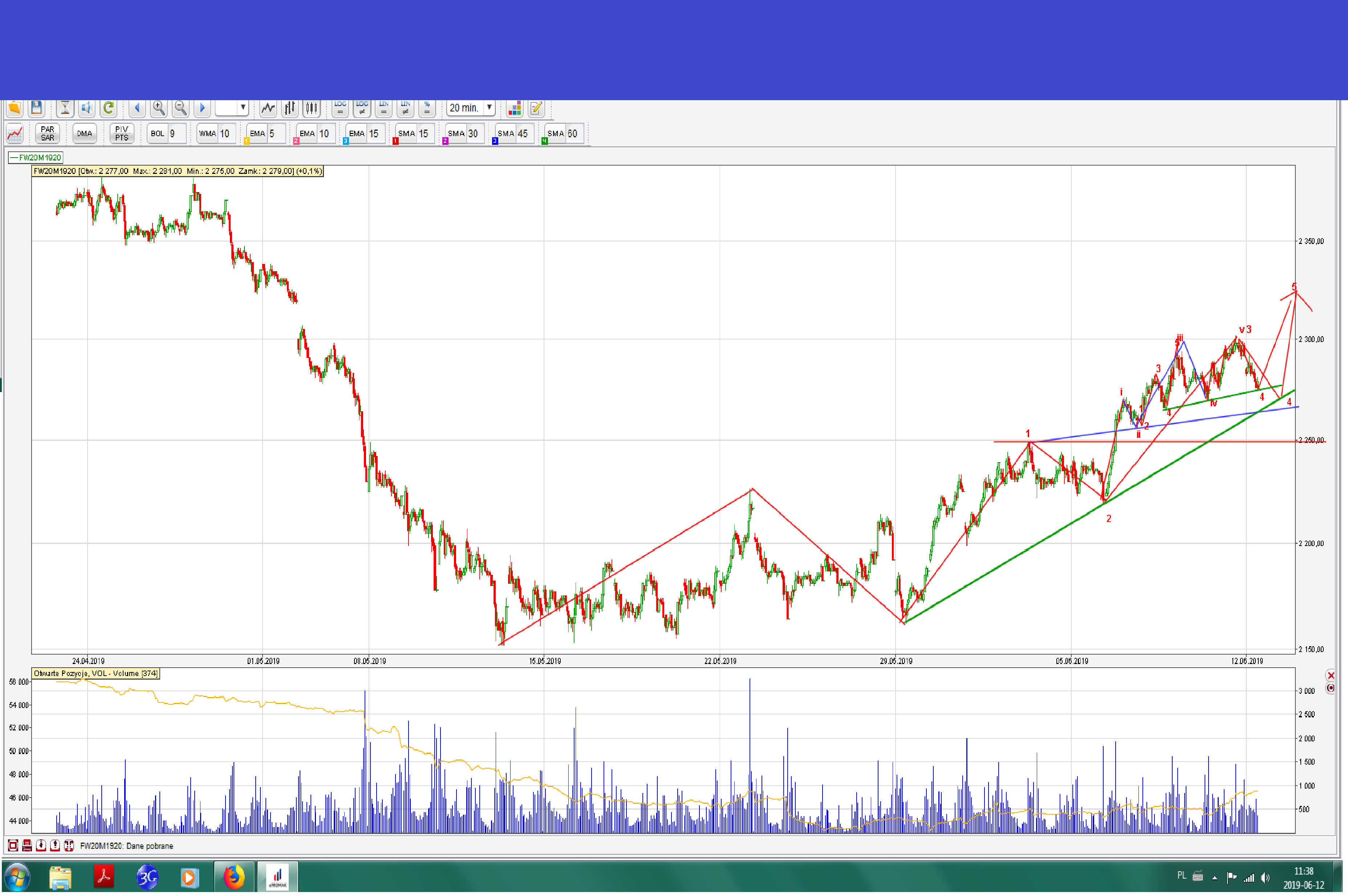Open the 20 min. interval dropdown
Image resolution: width=1348 pixels, height=896 pixels.
[489, 107]
